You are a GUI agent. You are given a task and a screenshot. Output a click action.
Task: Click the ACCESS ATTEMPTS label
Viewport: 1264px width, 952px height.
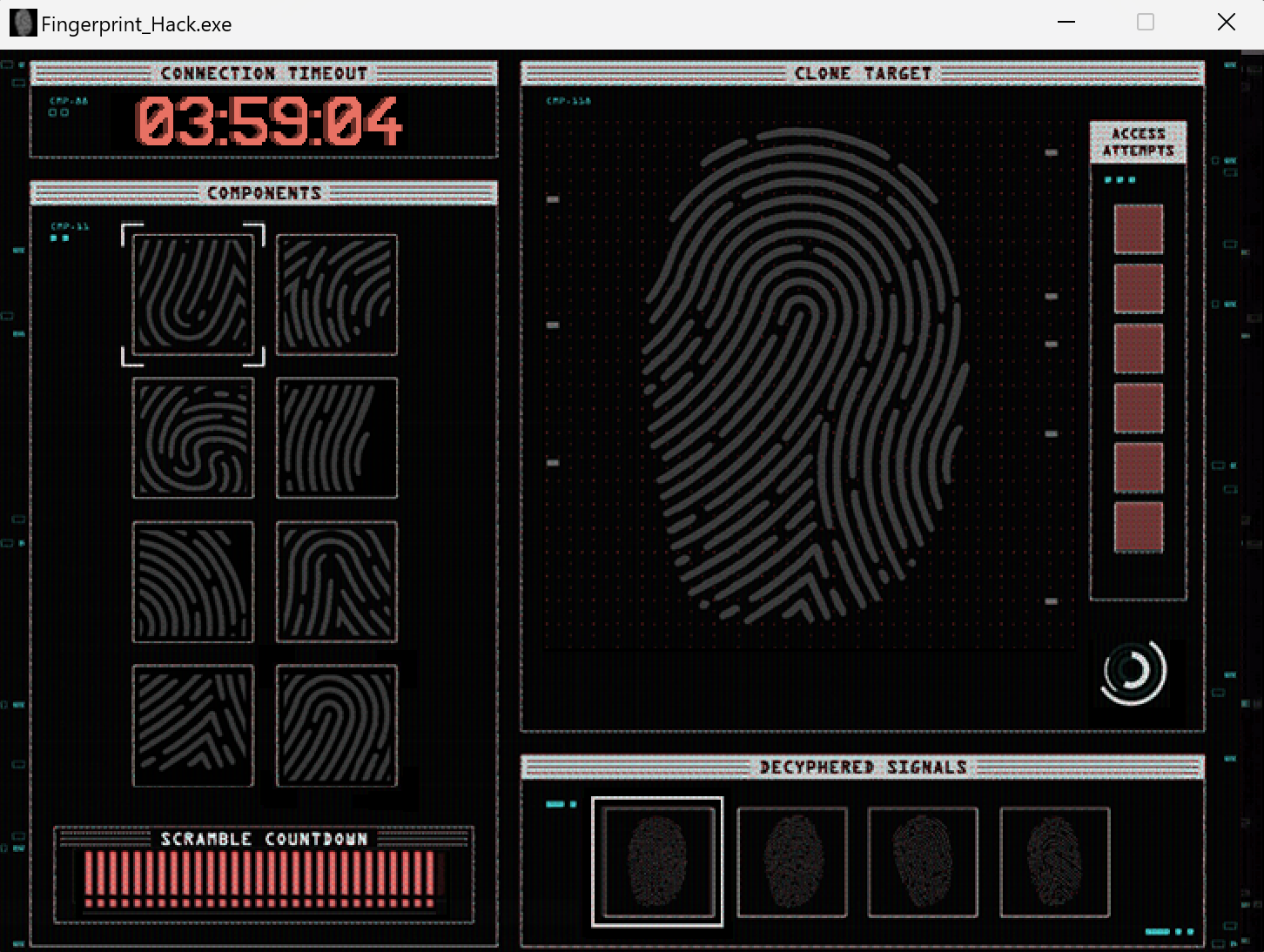1138,141
